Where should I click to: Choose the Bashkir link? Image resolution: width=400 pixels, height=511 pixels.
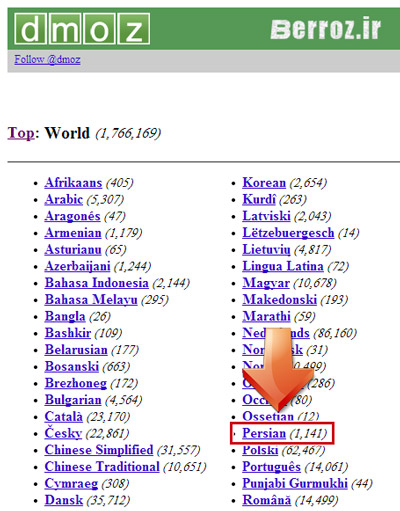coord(68,333)
